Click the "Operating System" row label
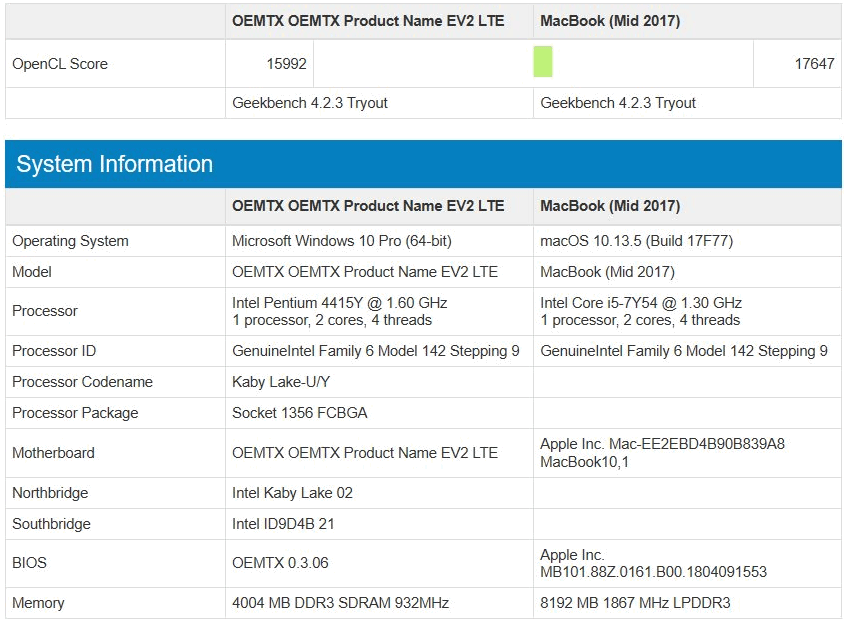847x623 pixels. coord(70,241)
